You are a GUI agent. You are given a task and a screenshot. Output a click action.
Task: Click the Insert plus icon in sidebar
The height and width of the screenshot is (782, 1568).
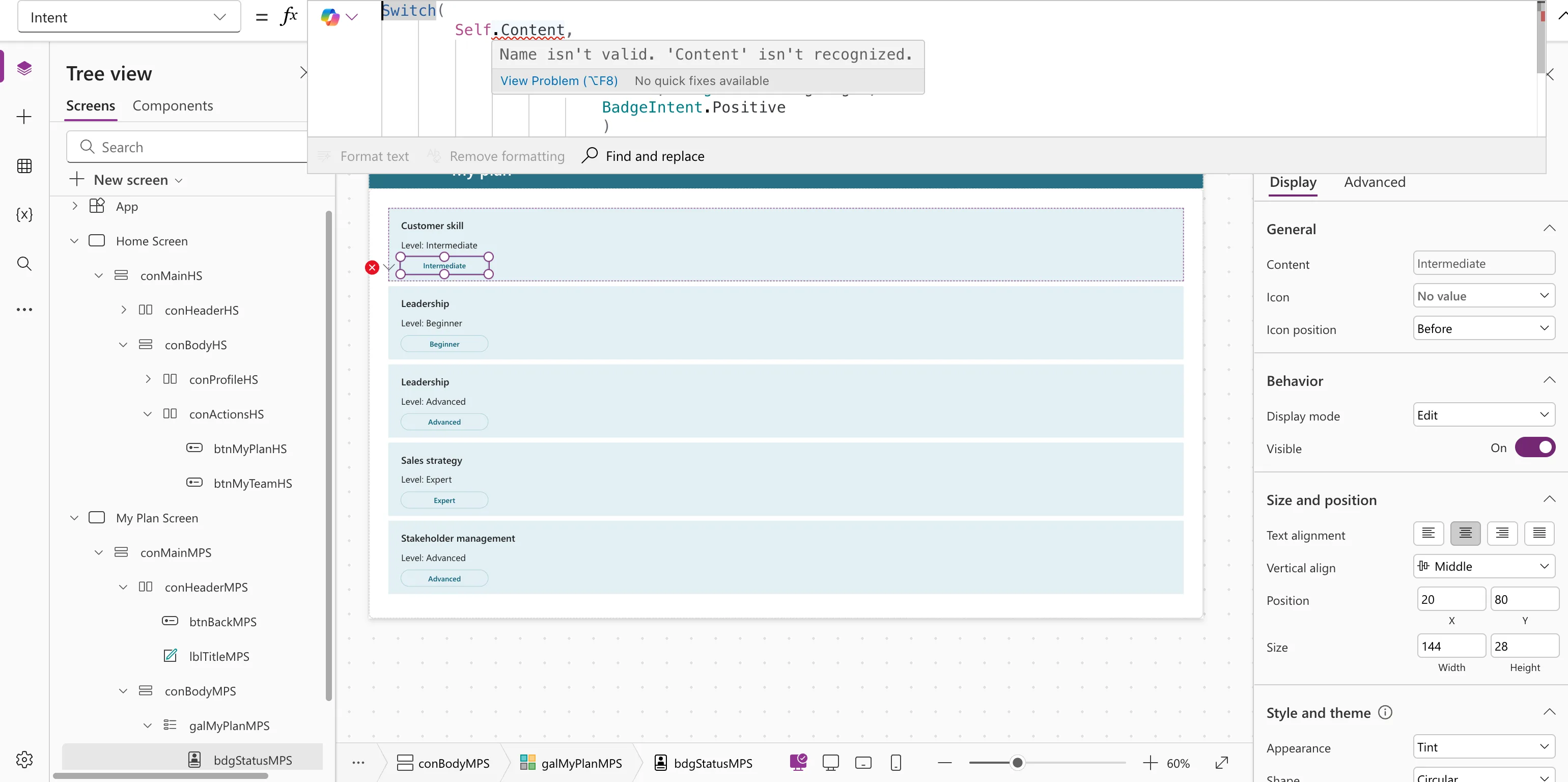coord(24,116)
